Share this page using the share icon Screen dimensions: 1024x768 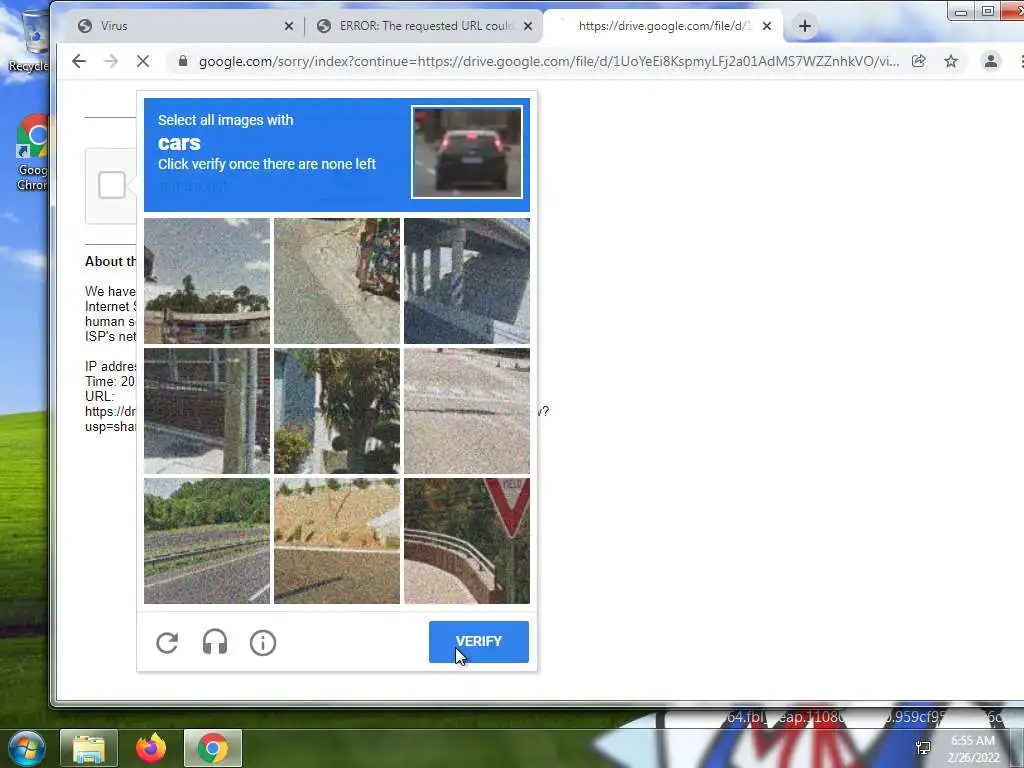(919, 61)
